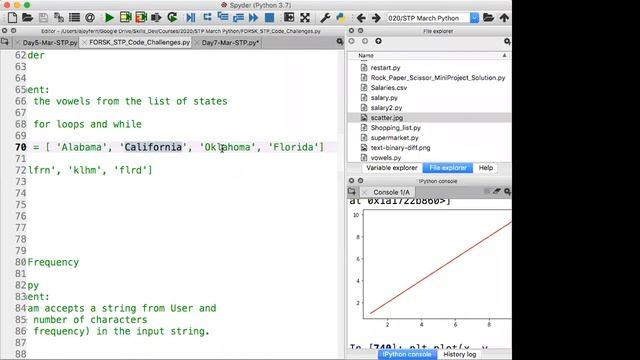Select the File explorer pane tab
Viewport: 640px width, 360px height.
point(447,168)
